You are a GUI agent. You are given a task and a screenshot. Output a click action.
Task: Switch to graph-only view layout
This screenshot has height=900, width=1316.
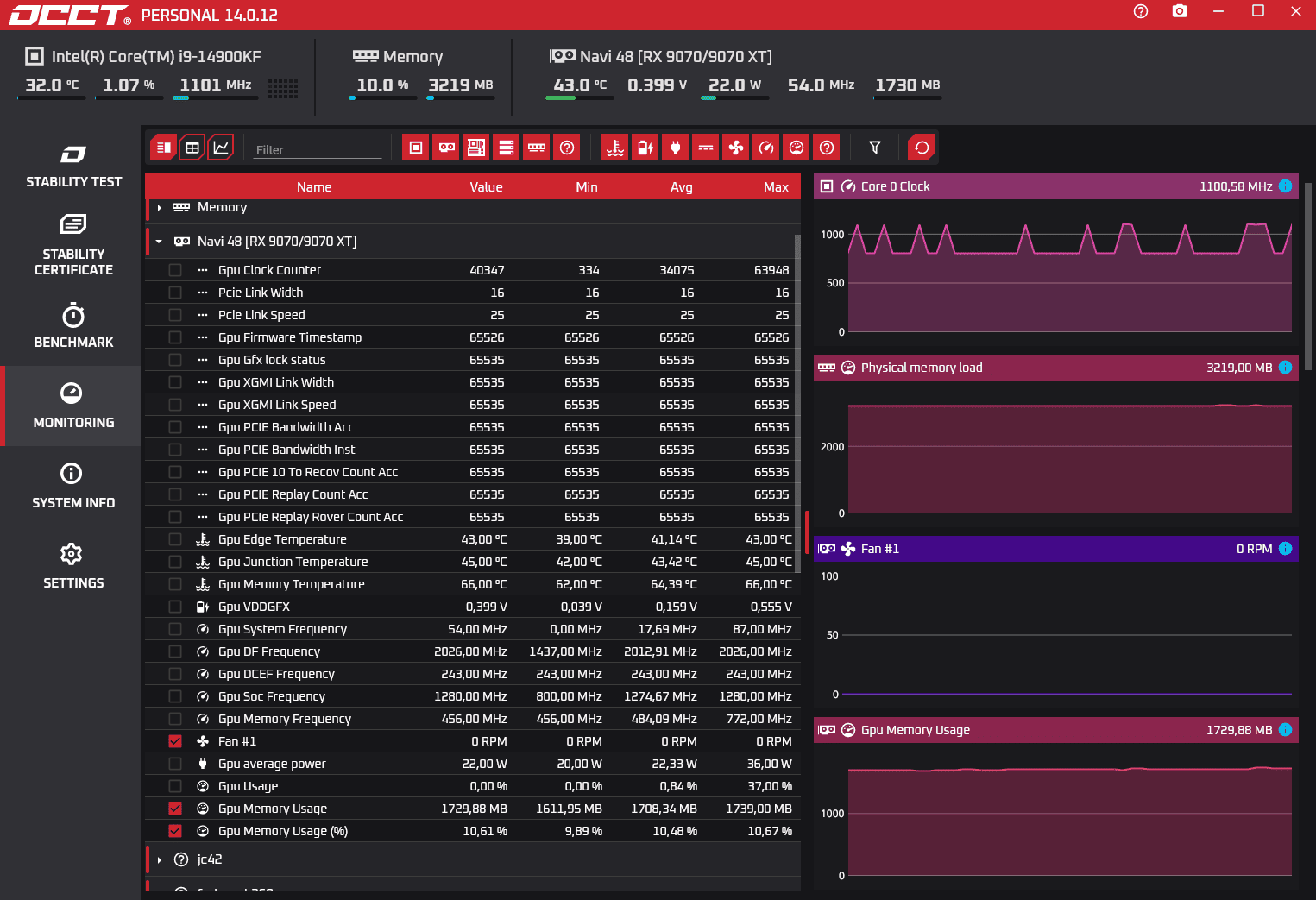[221, 148]
